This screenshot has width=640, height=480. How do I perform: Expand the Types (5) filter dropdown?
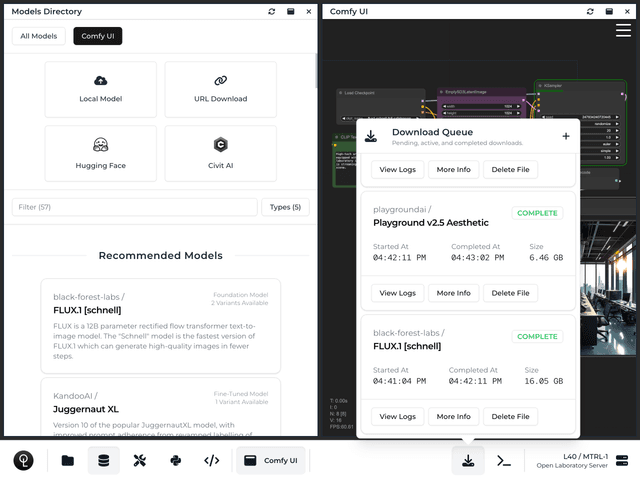tap(285, 207)
